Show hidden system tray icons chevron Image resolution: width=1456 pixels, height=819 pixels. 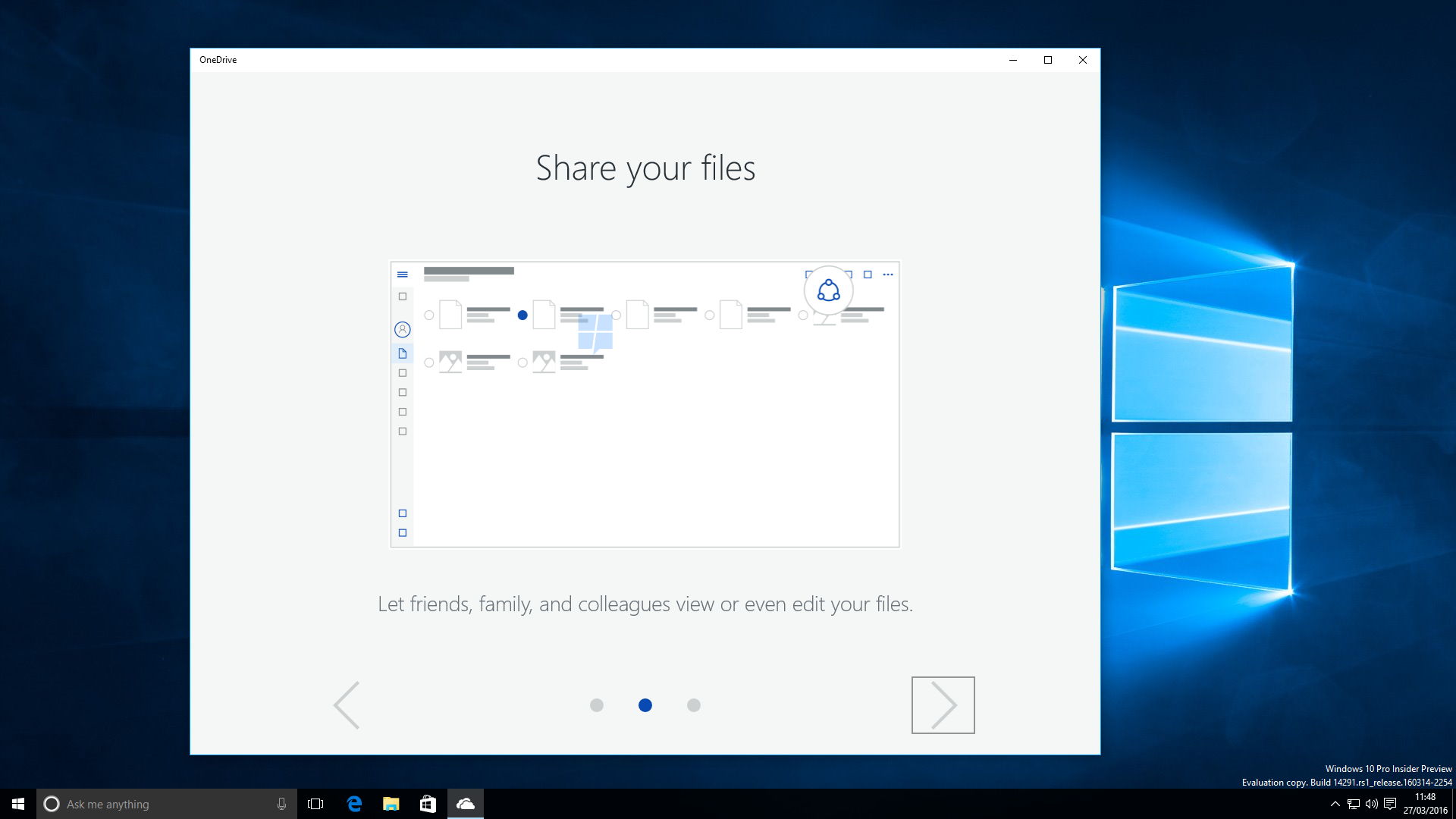tap(1335, 804)
